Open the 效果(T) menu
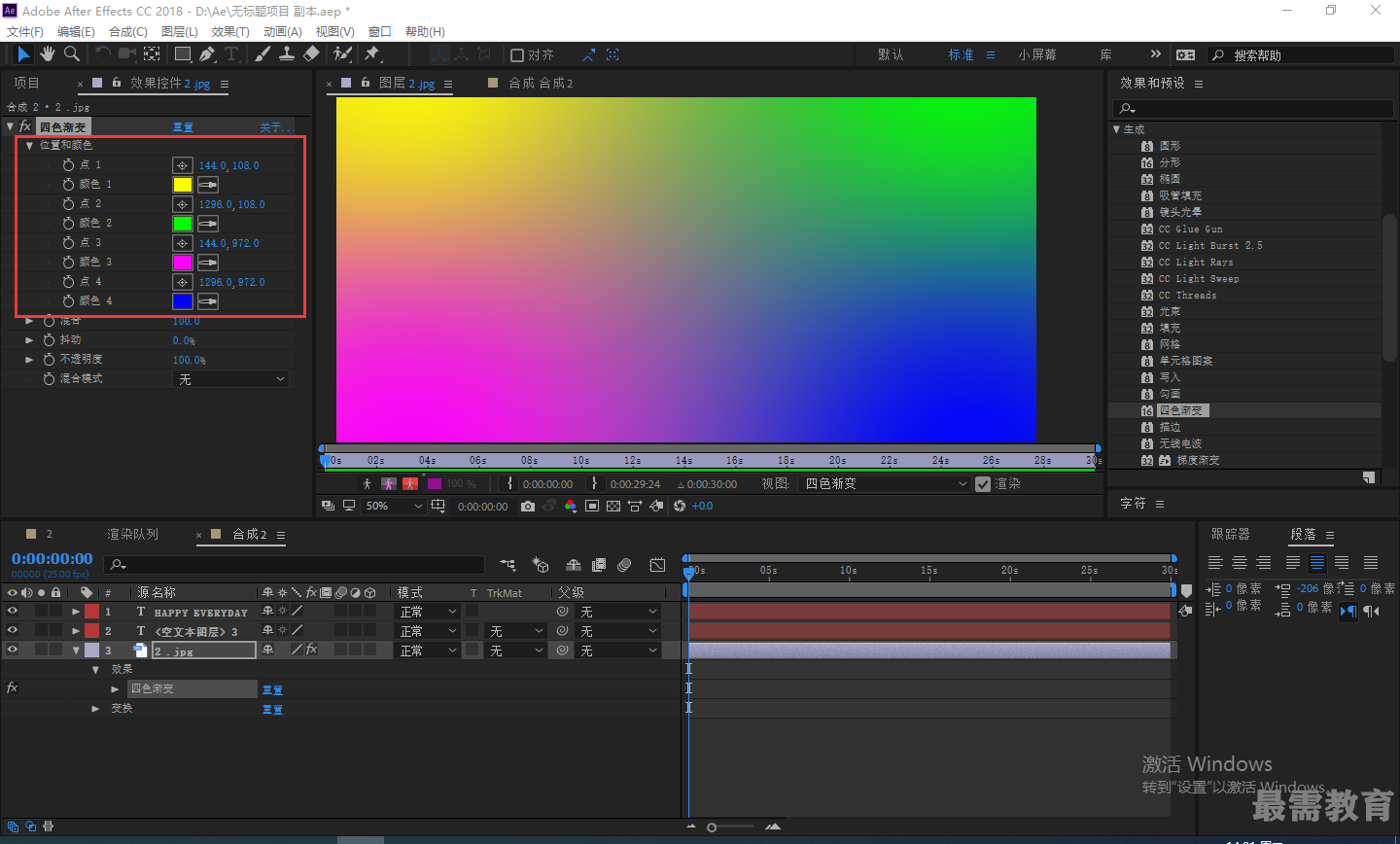 [x=230, y=31]
